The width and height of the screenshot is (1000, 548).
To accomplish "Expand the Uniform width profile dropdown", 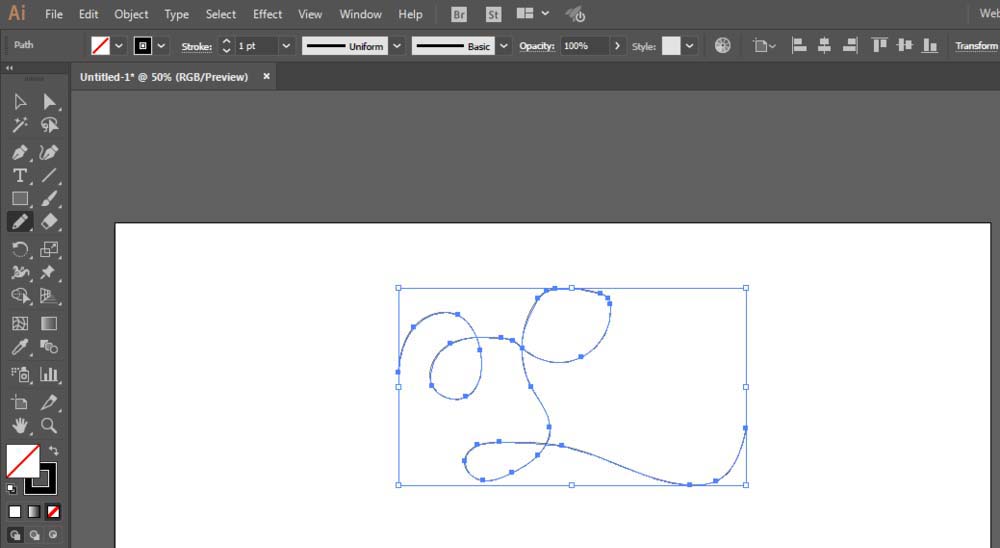I will pos(397,46).
